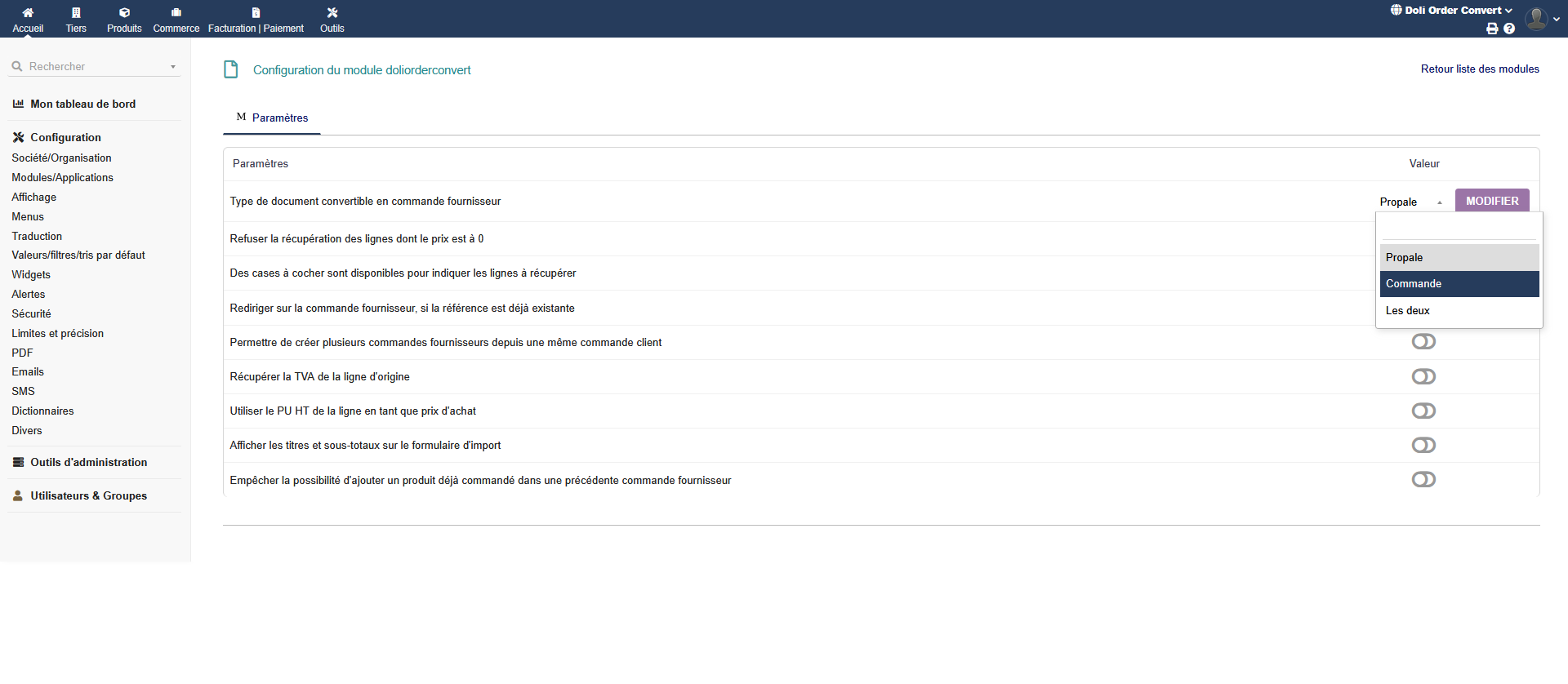
Task: Toggle titles and subtotals on import form
Action: (1423, 445)
